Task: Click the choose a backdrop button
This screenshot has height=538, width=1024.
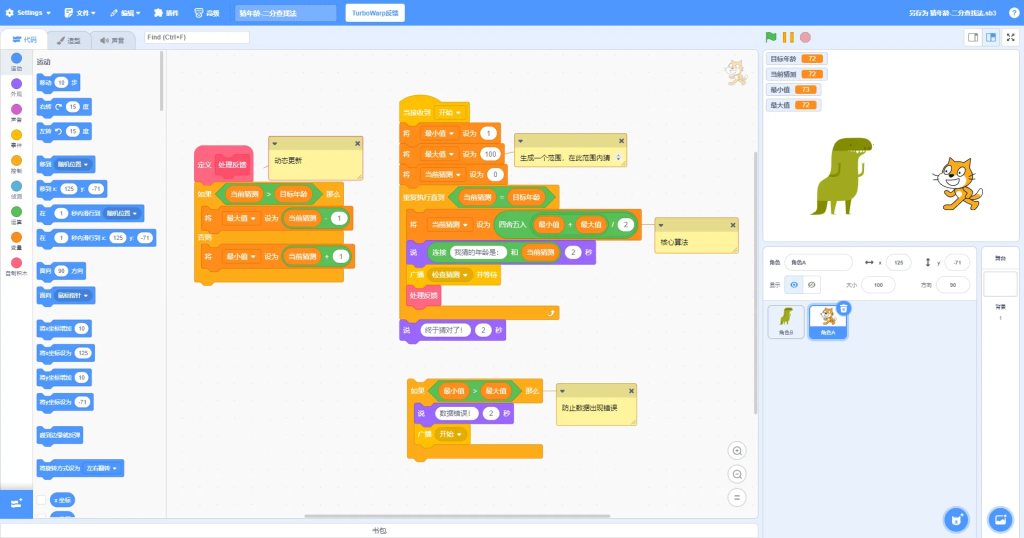Action: (x=1000, y=520)
